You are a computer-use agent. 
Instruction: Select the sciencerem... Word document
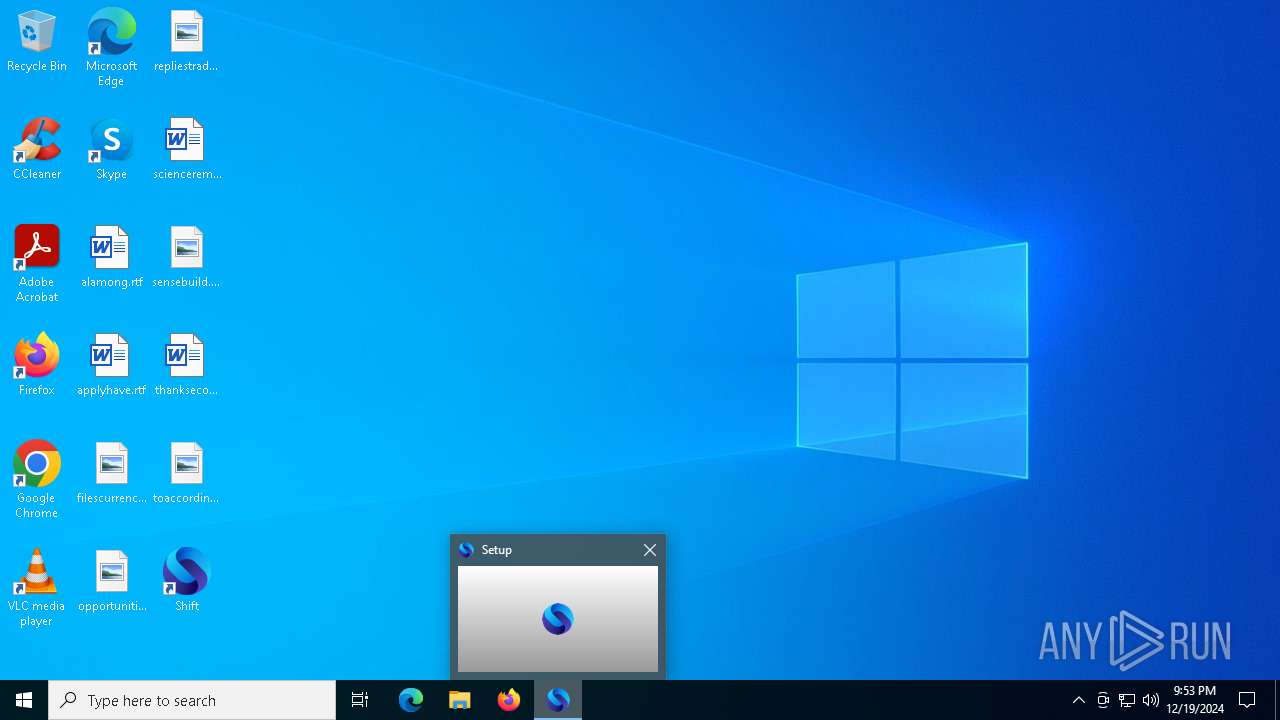point(186,149)
